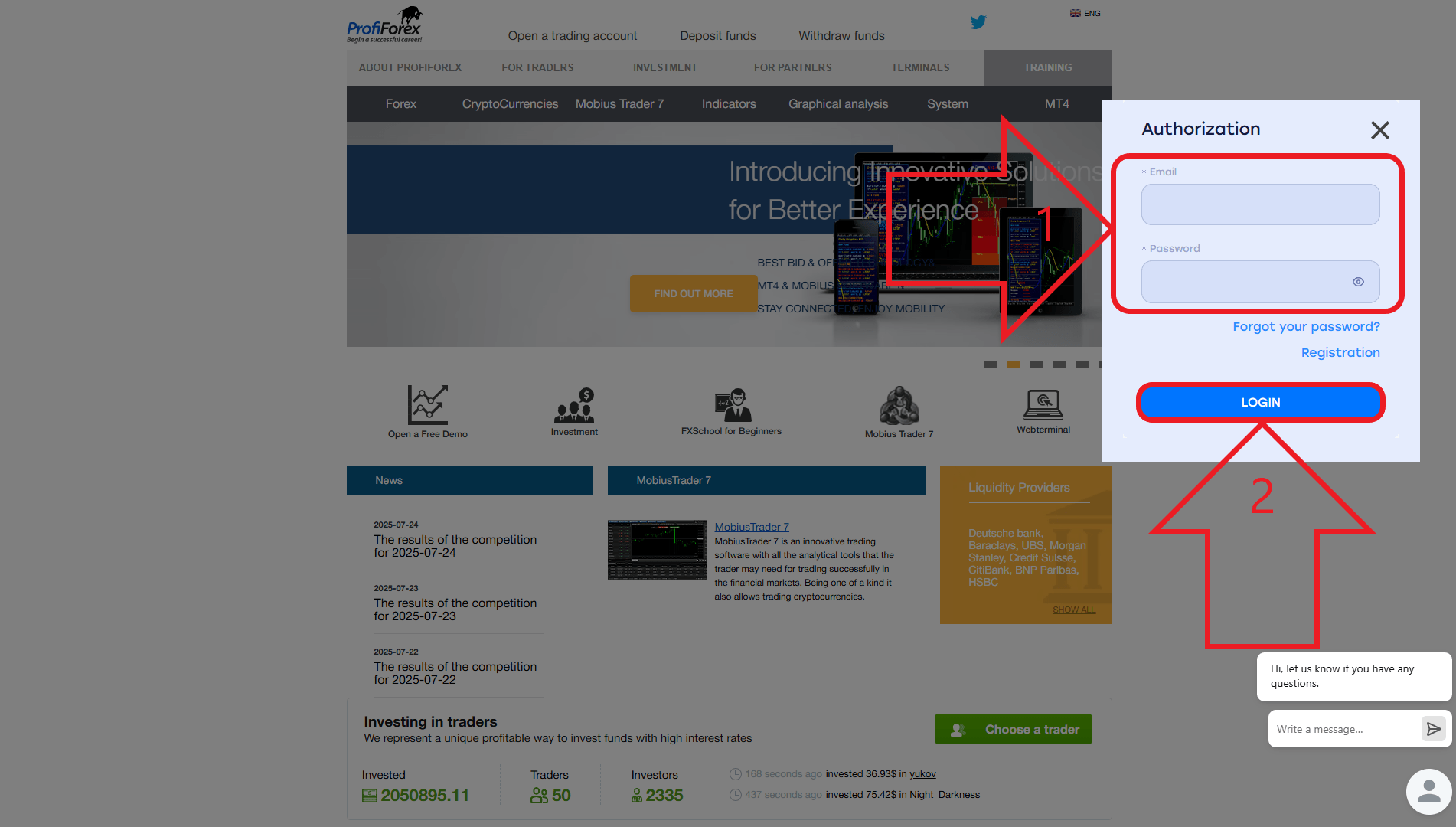
Task: Select Graphical analysis in the submenu
Action: pos(838,103)
